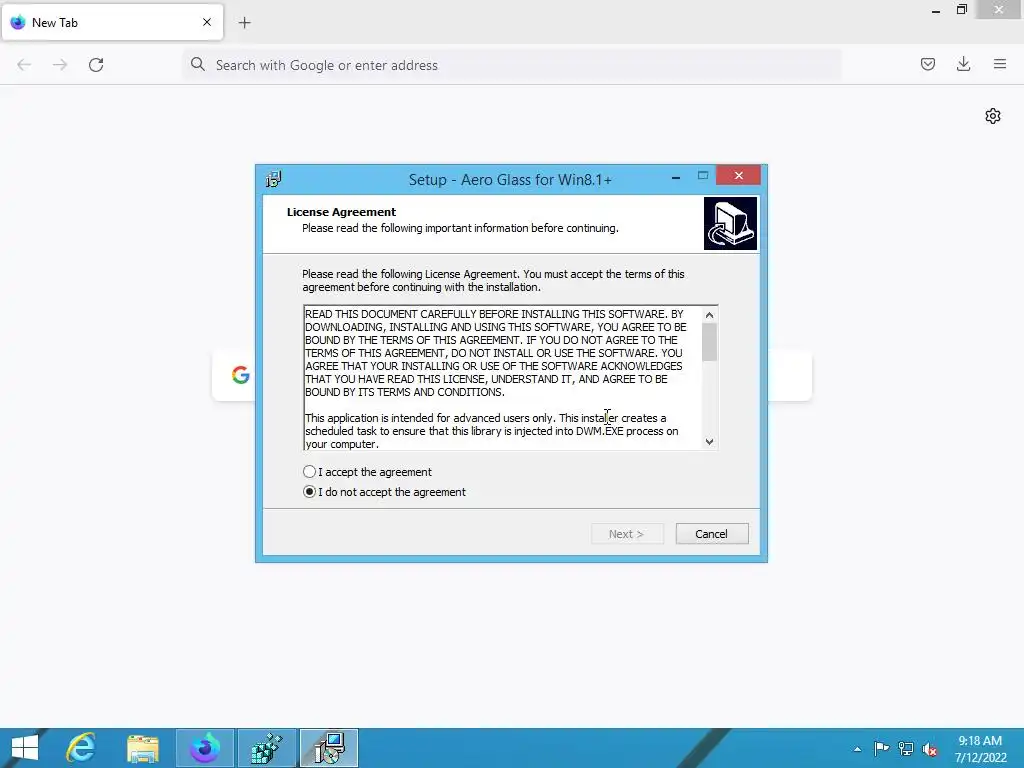This screenshot has height=768, width=1024.
Task: Cancel the Aero Glass setup
Action: point(712,534)
